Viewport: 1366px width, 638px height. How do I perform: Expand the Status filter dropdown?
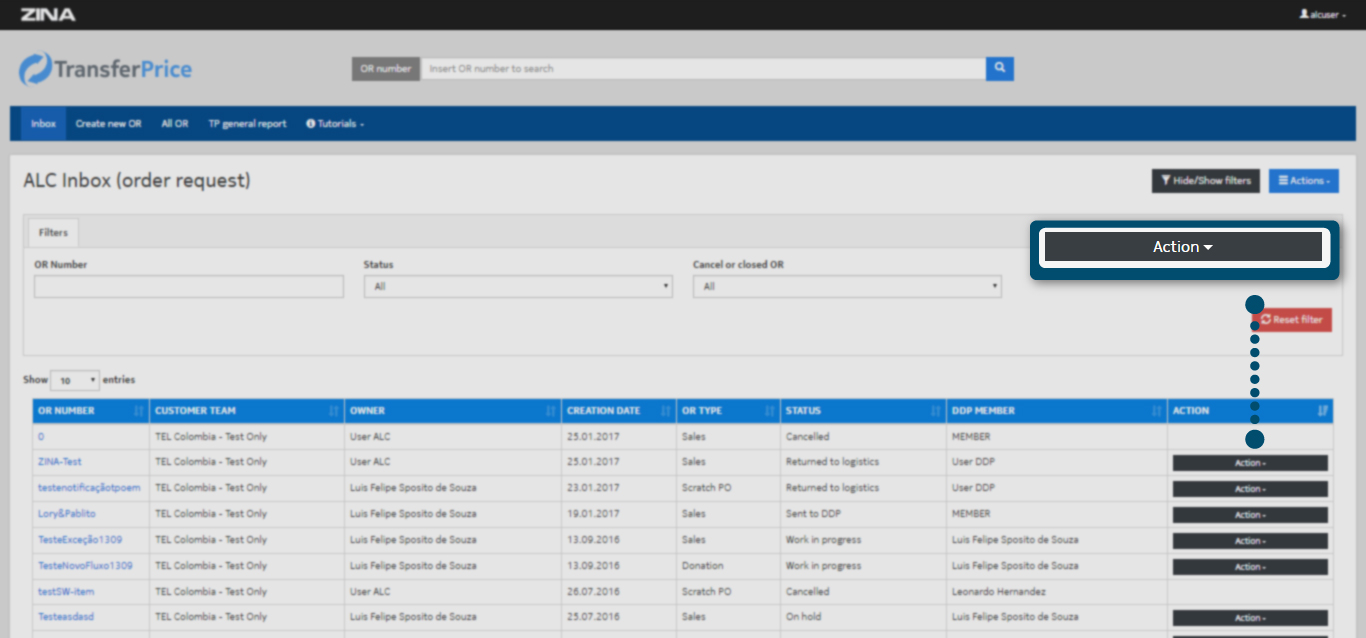(x=517, y=287)
